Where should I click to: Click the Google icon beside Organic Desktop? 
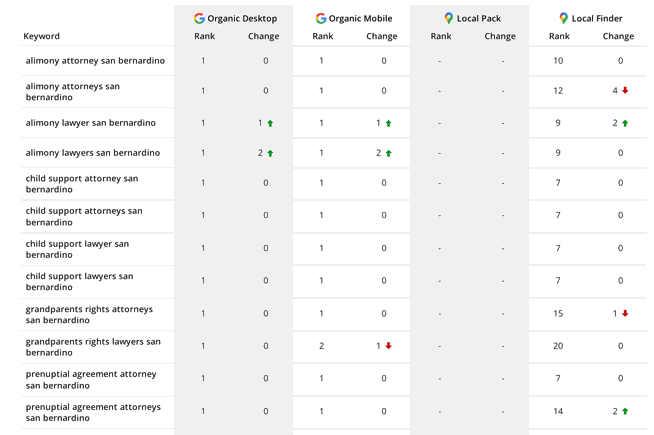coord(199,18)
